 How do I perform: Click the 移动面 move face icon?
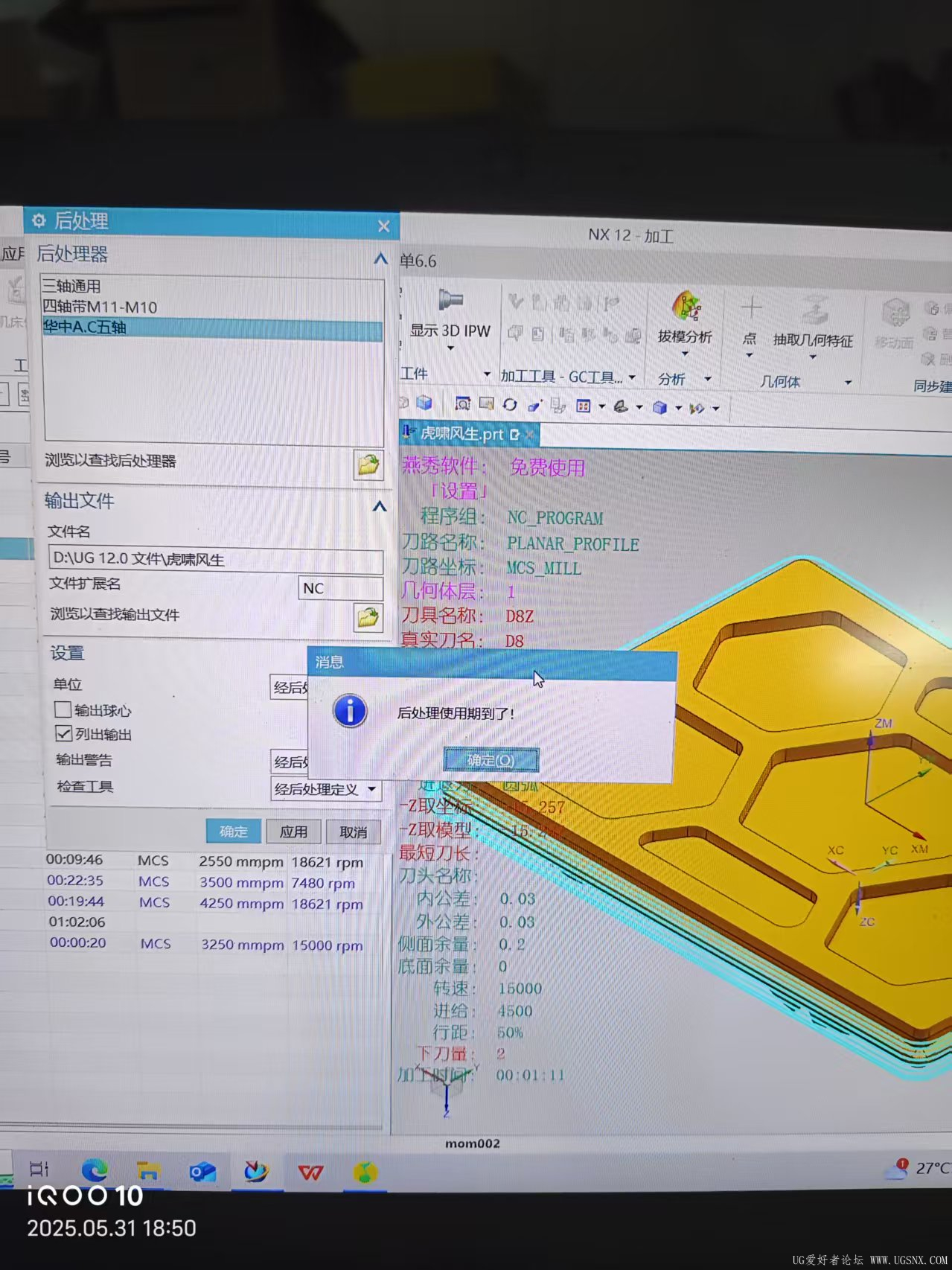896,313
